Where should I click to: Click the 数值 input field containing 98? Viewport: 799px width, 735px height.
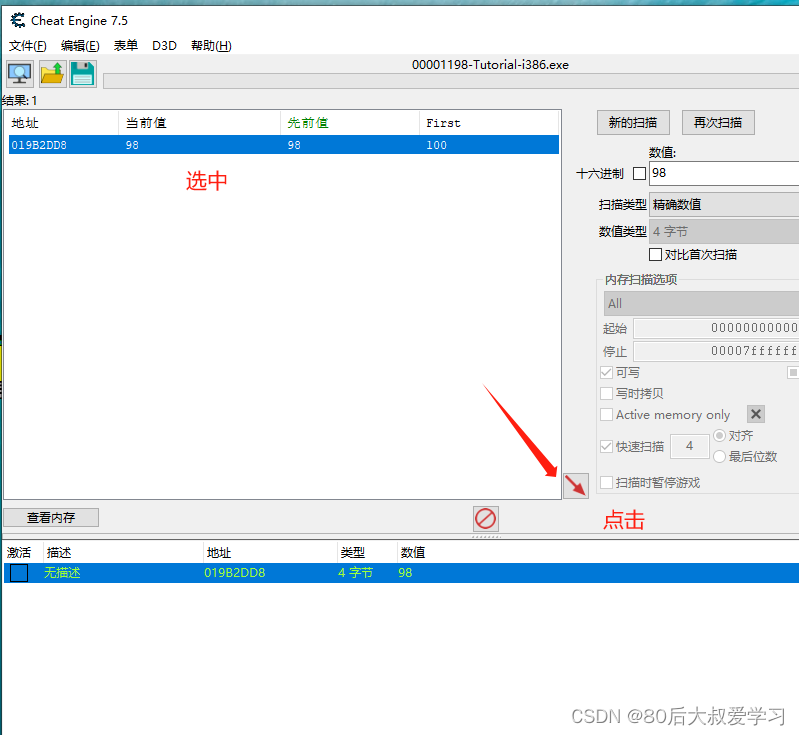pyautogui.click(x=724, y=173)
